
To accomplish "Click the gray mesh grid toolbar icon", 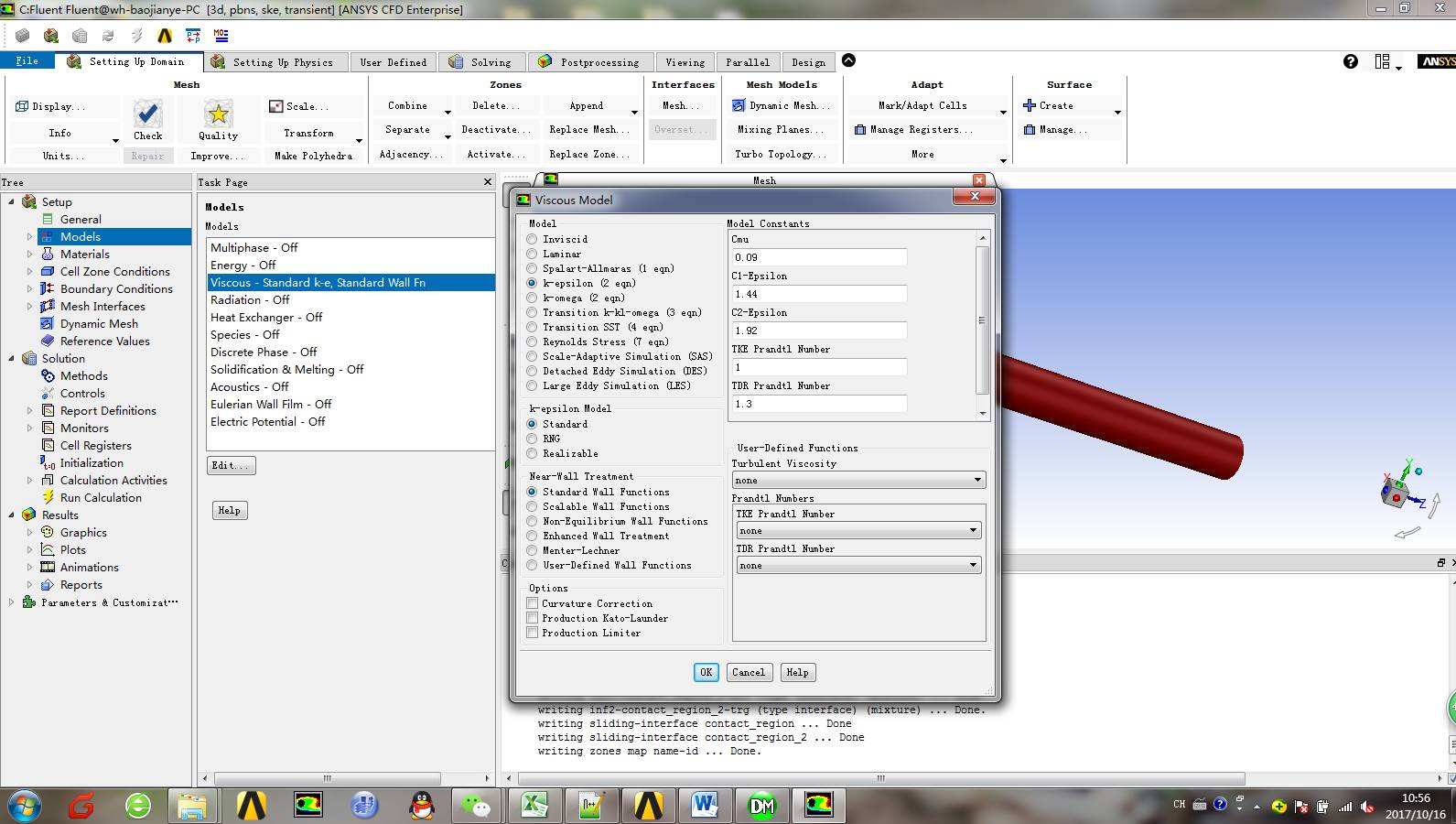I will (80, 36).
